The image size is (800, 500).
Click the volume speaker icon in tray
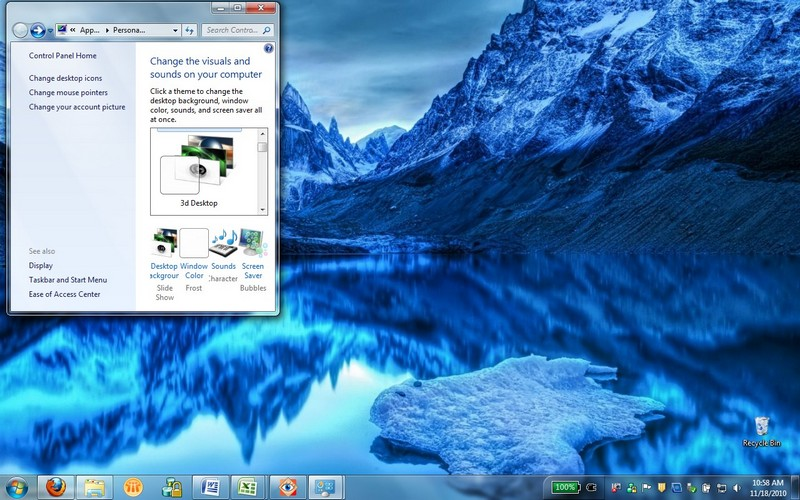(735, 487)
